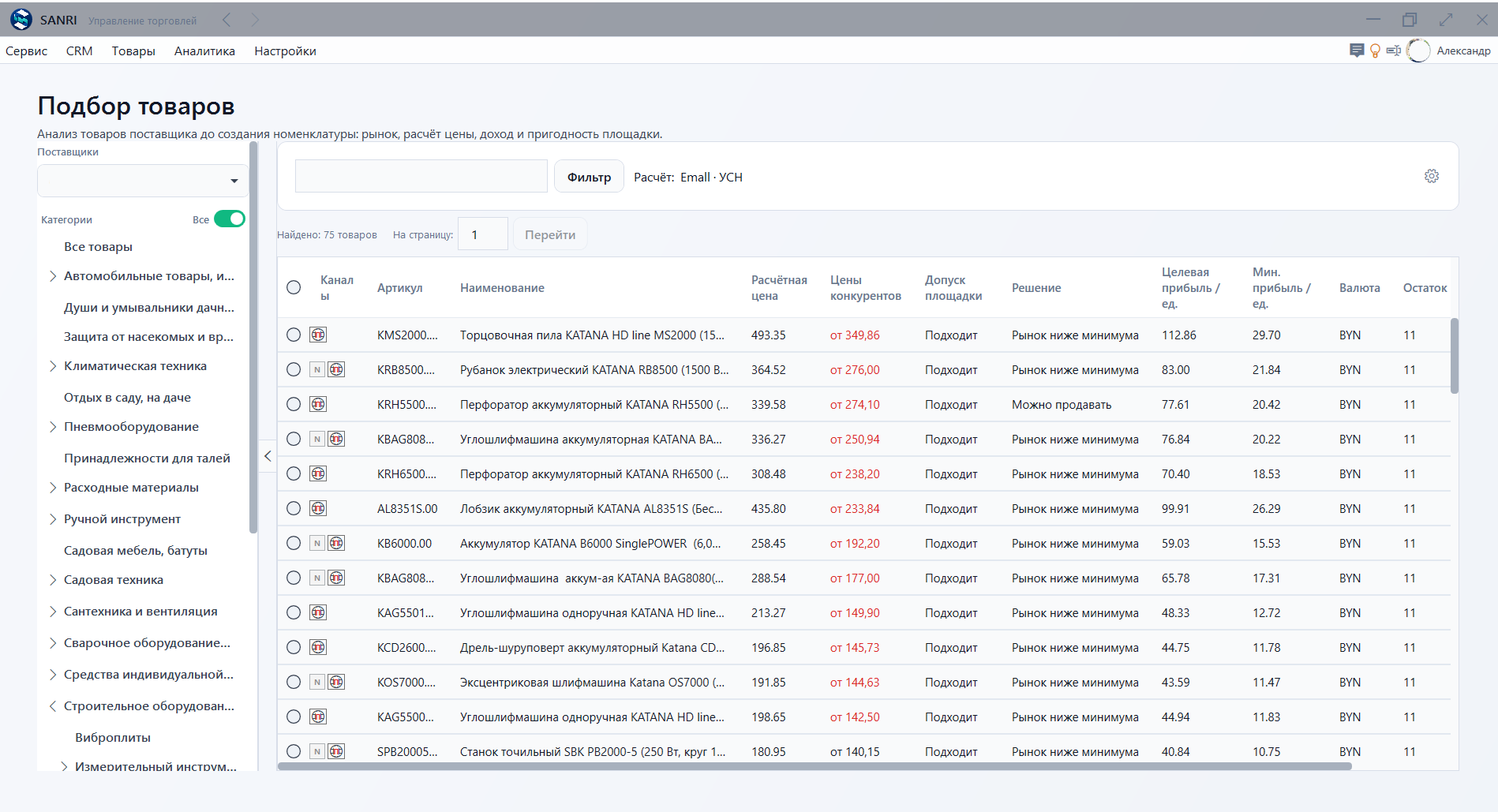
Task: Select the Лобзик аккумуляторный row radio
Action: (294, 508)
